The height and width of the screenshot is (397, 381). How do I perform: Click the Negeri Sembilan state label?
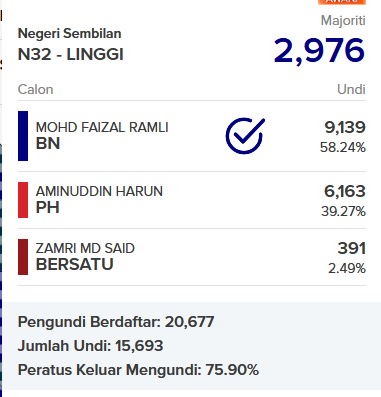69,34
